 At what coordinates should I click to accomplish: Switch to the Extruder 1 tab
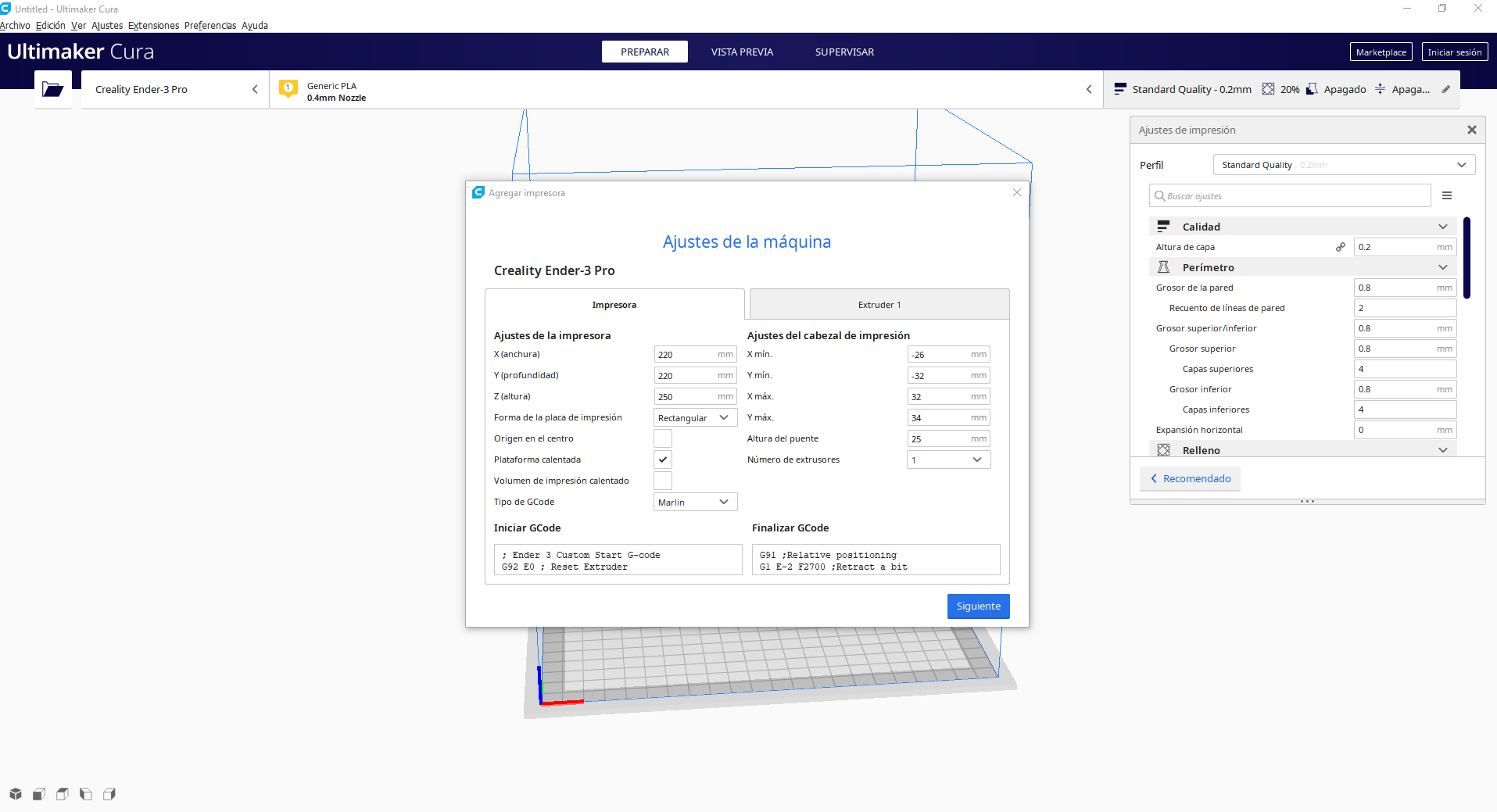(879, 305)
